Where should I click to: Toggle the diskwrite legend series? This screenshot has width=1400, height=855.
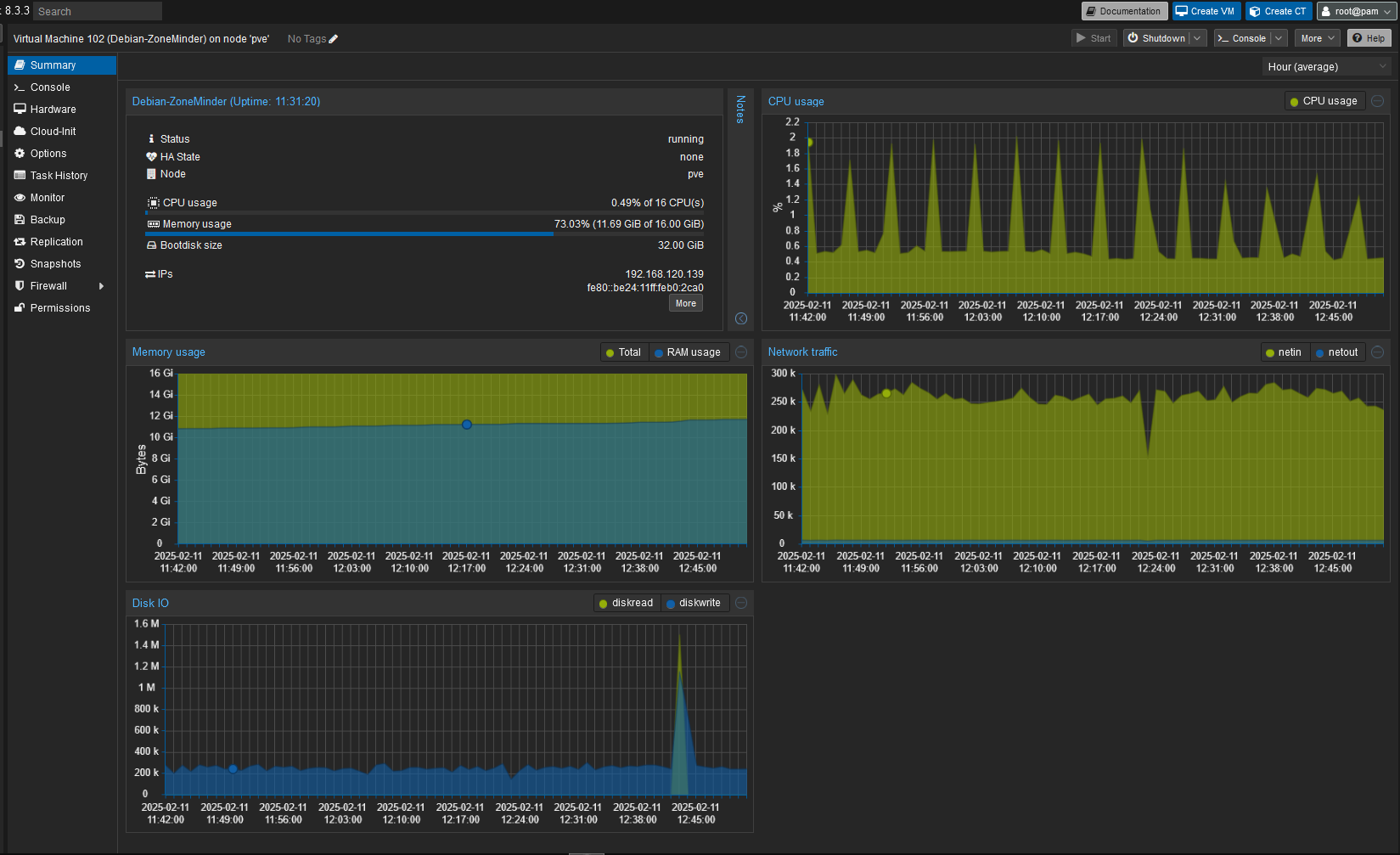coord(694,603)
